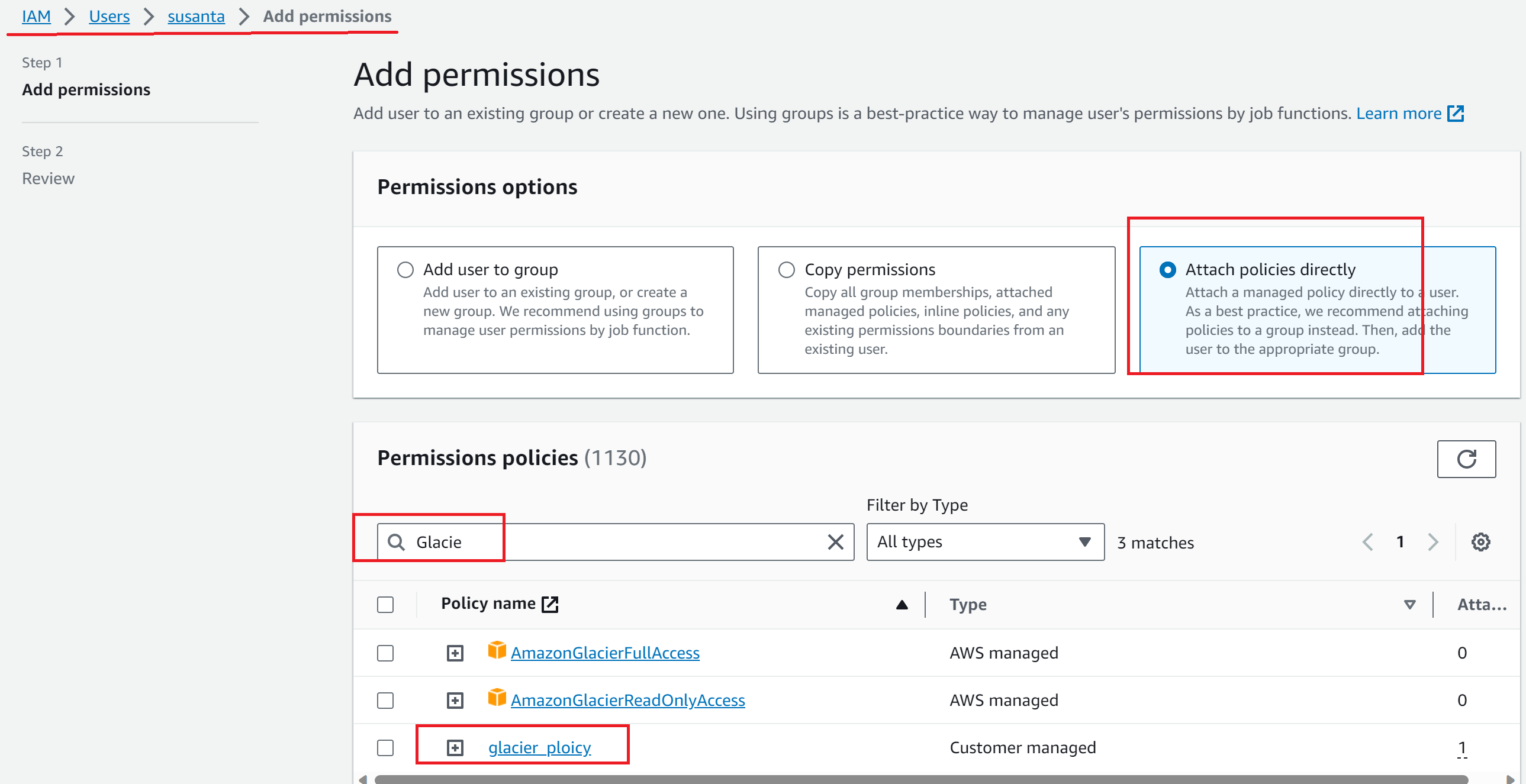The image size is (1526, 784).
Task: Clear the Glacie search input field
Action: point(836,542)
